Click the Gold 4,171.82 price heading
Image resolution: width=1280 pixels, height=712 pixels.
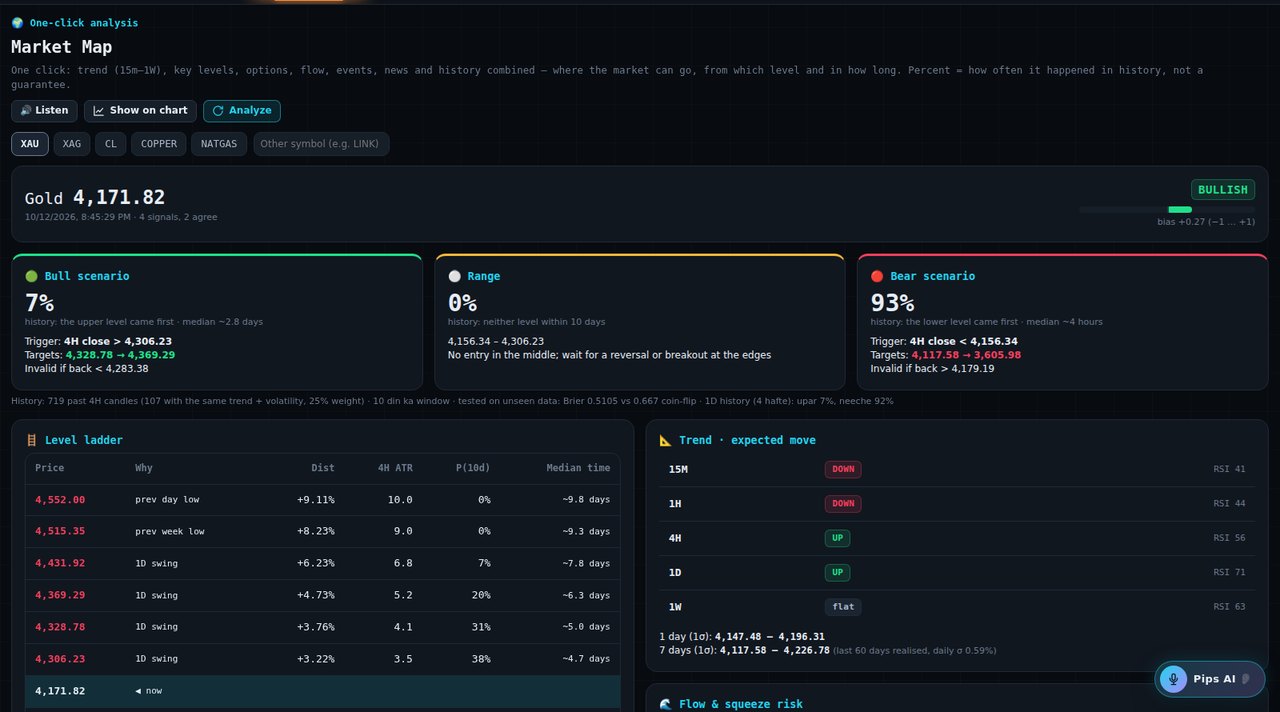point(95,198)
